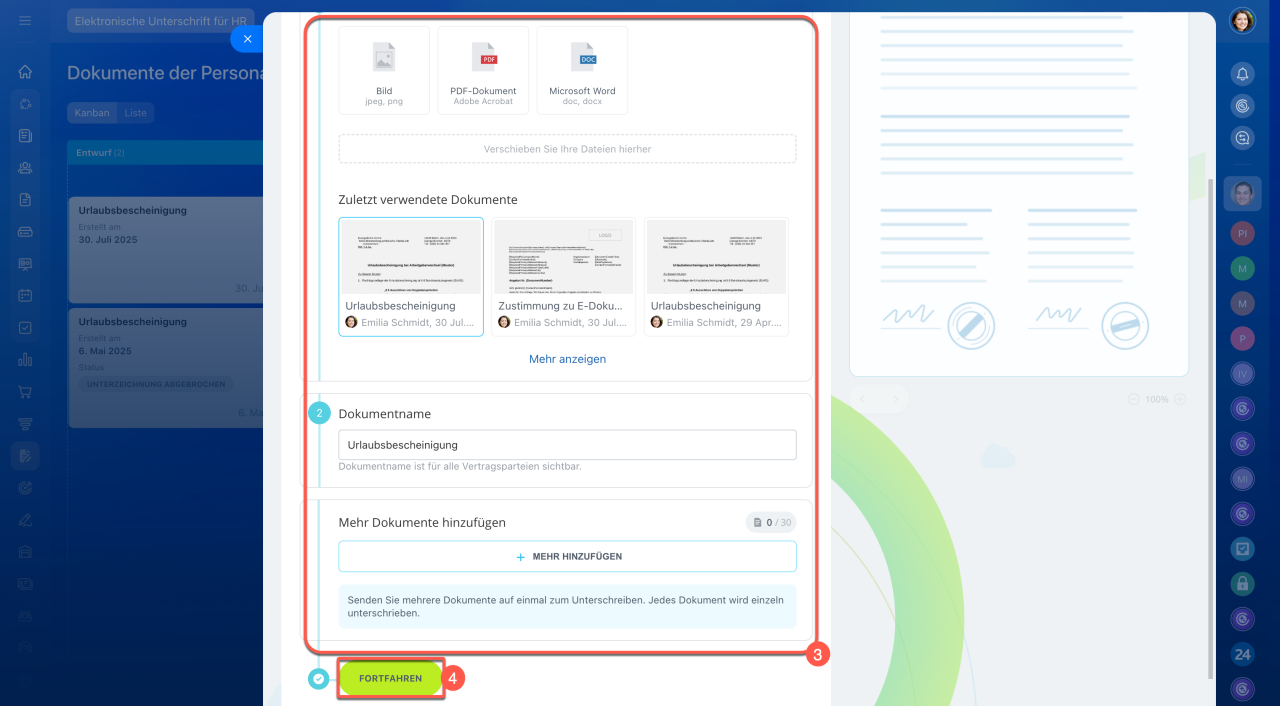The width and height of the screenshot is (1280, 706).
Task: Select the 'Zustimmung zu E-Doku...' document thumbnail
Action: [x=564, y=277]
